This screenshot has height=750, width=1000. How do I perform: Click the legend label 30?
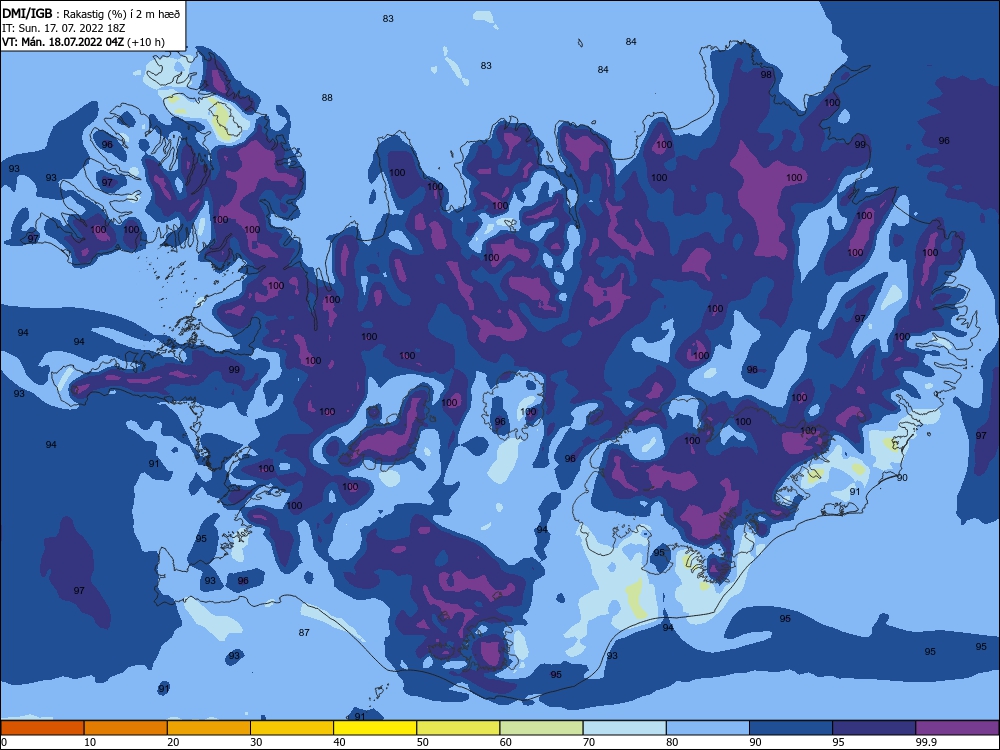pyautogui.click(x=256, y=742)
